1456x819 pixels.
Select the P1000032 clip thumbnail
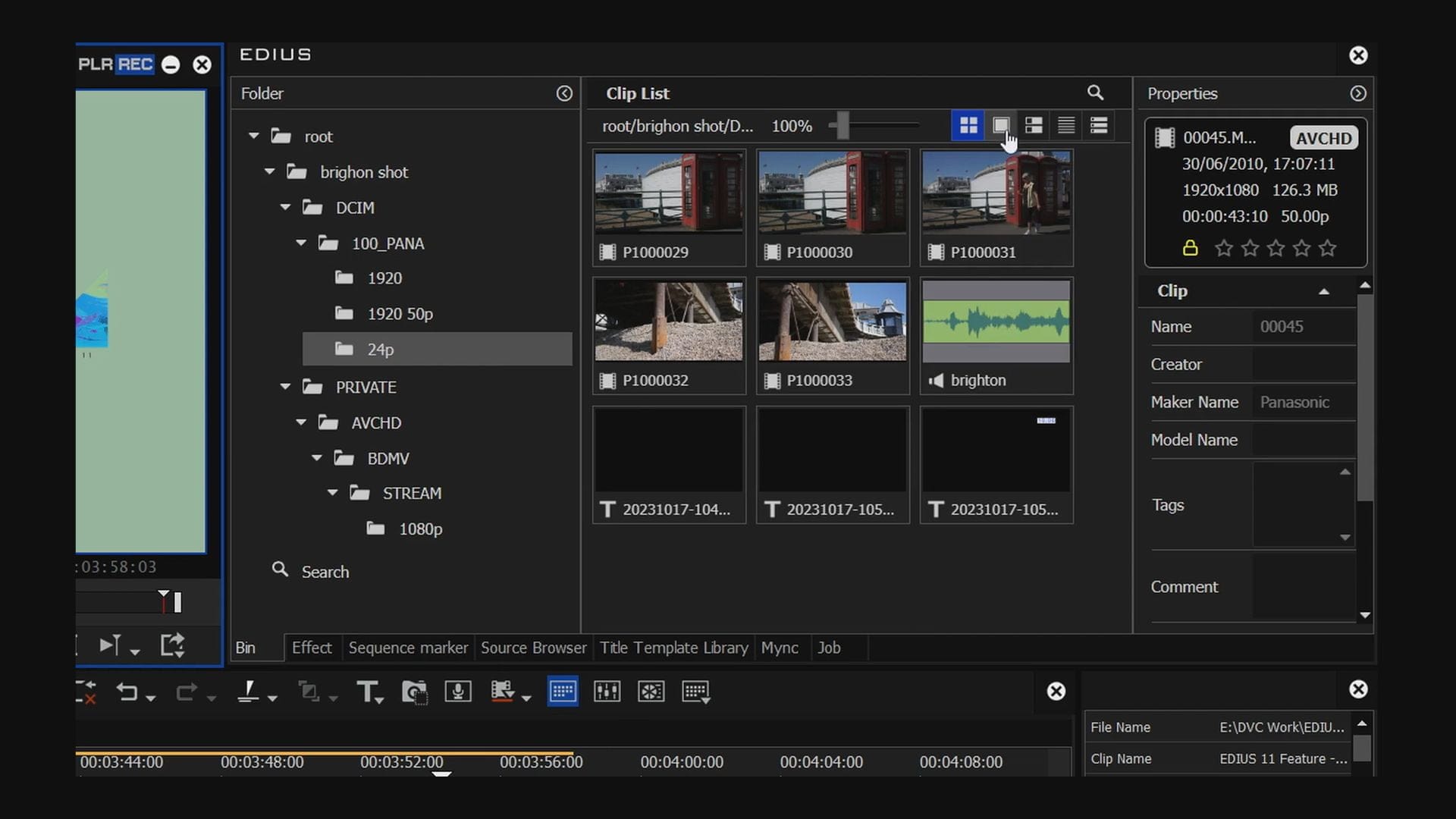(x=668, y=322)
